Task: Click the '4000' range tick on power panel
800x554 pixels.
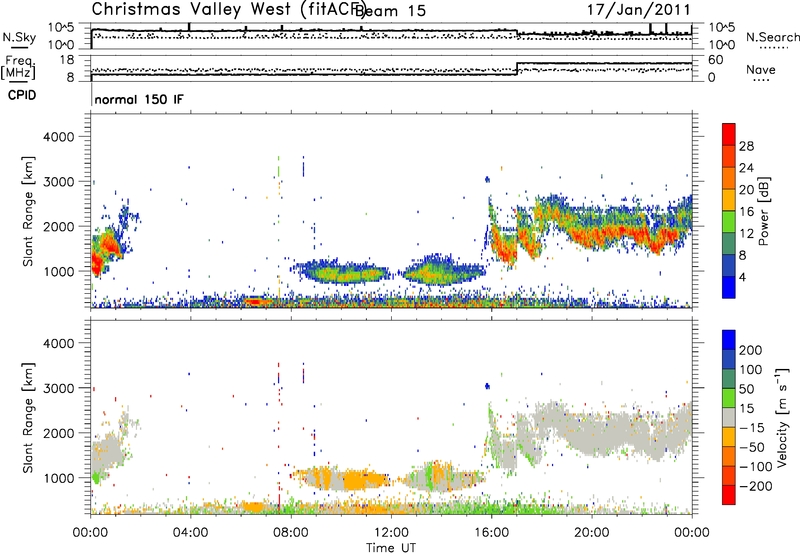Action: [x=58, y=137]
